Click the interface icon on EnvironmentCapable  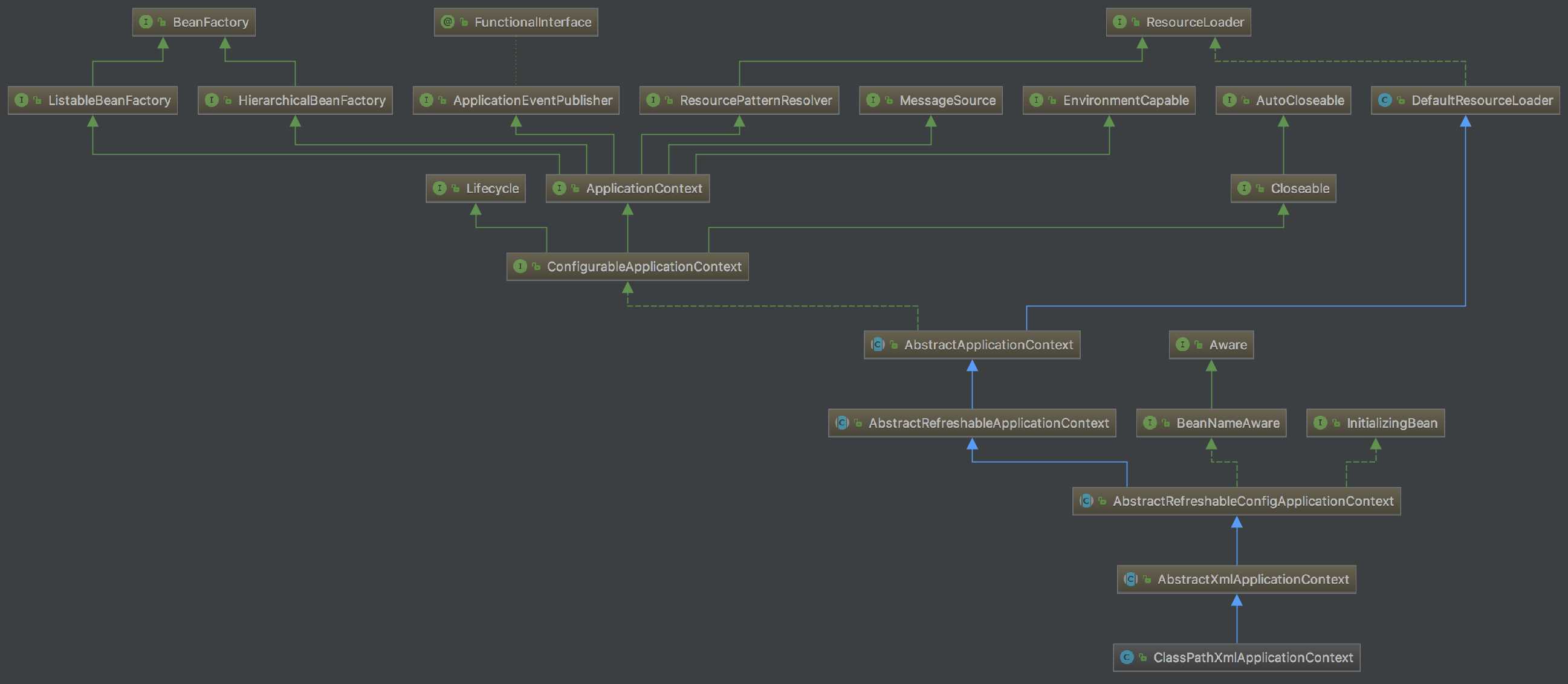point(1036,100)
